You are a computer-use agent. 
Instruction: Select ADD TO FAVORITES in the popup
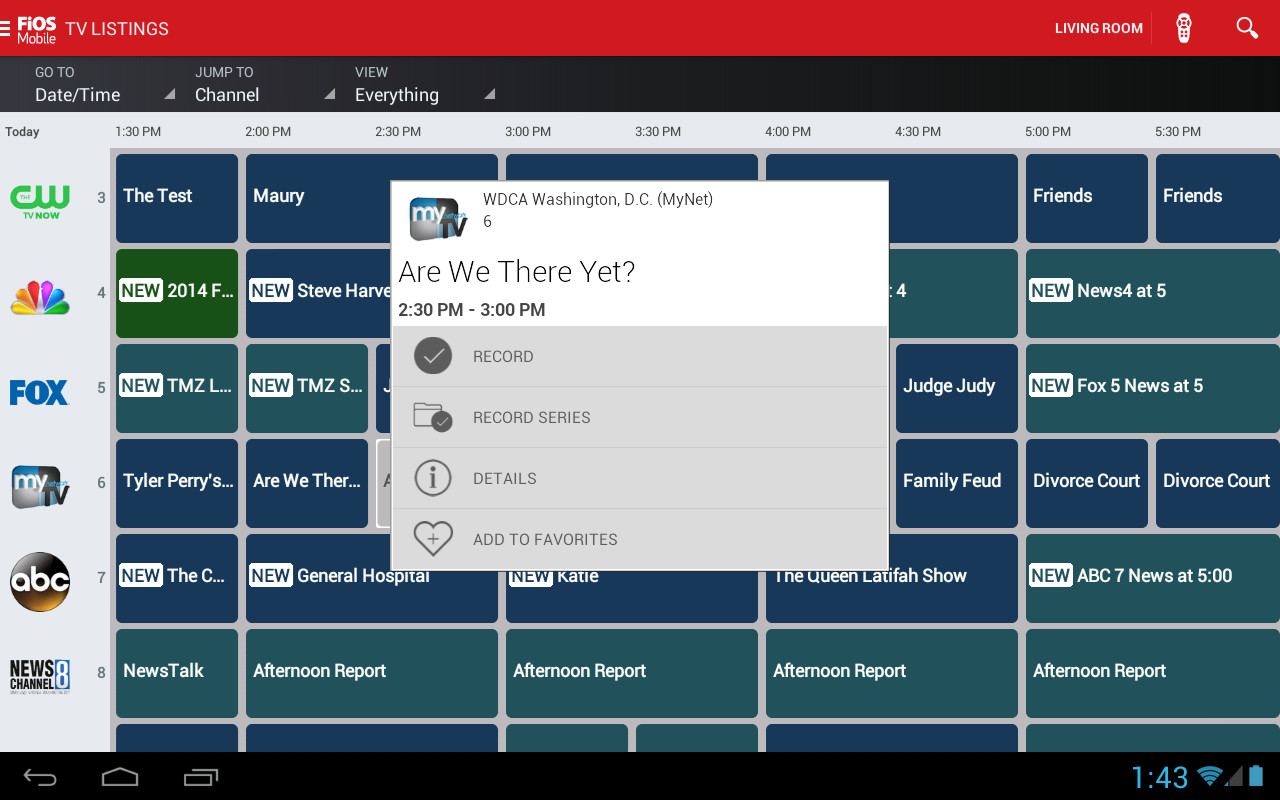tap(640, 539)
